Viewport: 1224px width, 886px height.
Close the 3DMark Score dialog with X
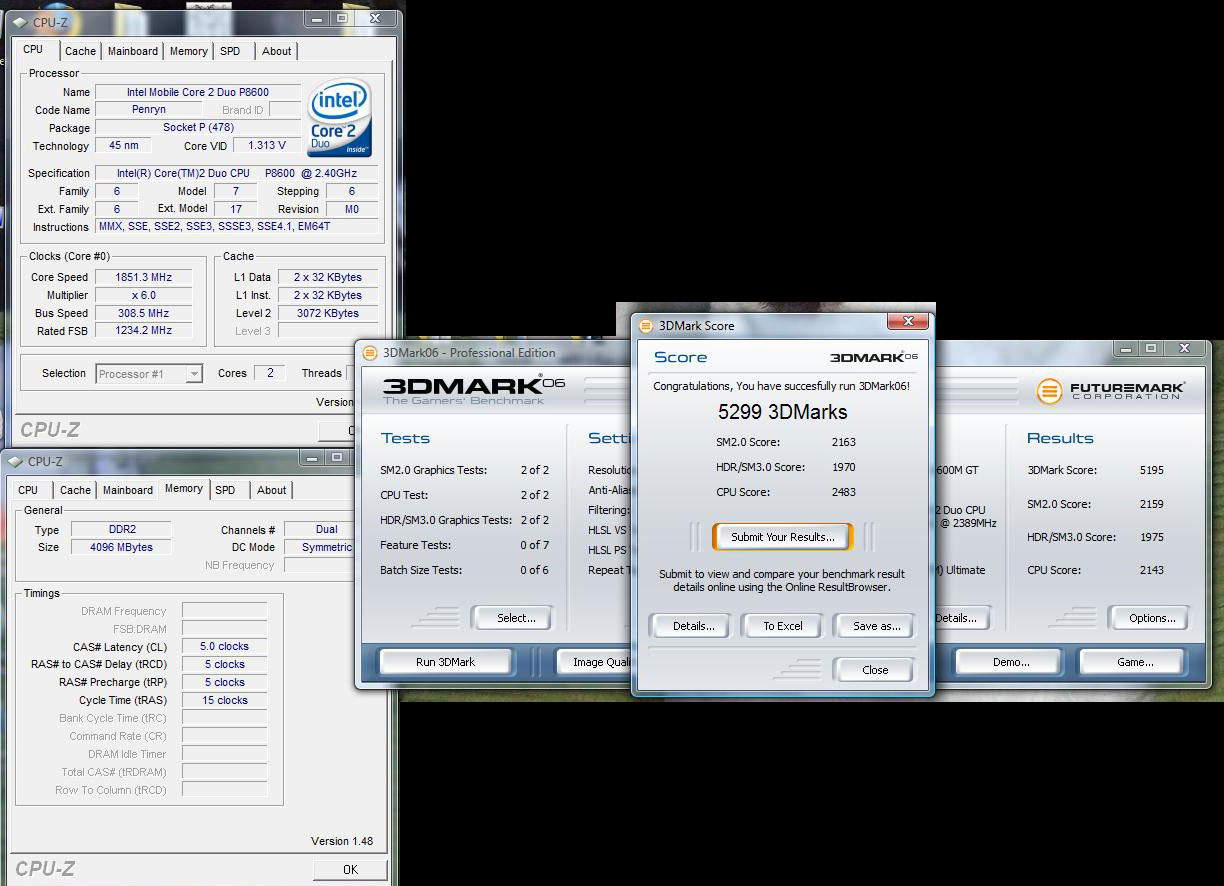pyautogui.click(x=908, y=322)
